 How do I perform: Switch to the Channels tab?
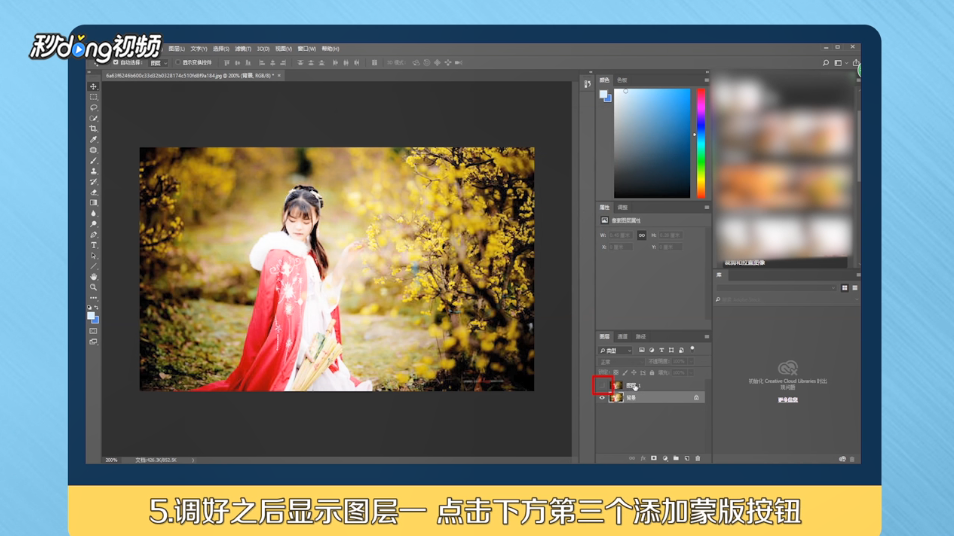point(622,336)
